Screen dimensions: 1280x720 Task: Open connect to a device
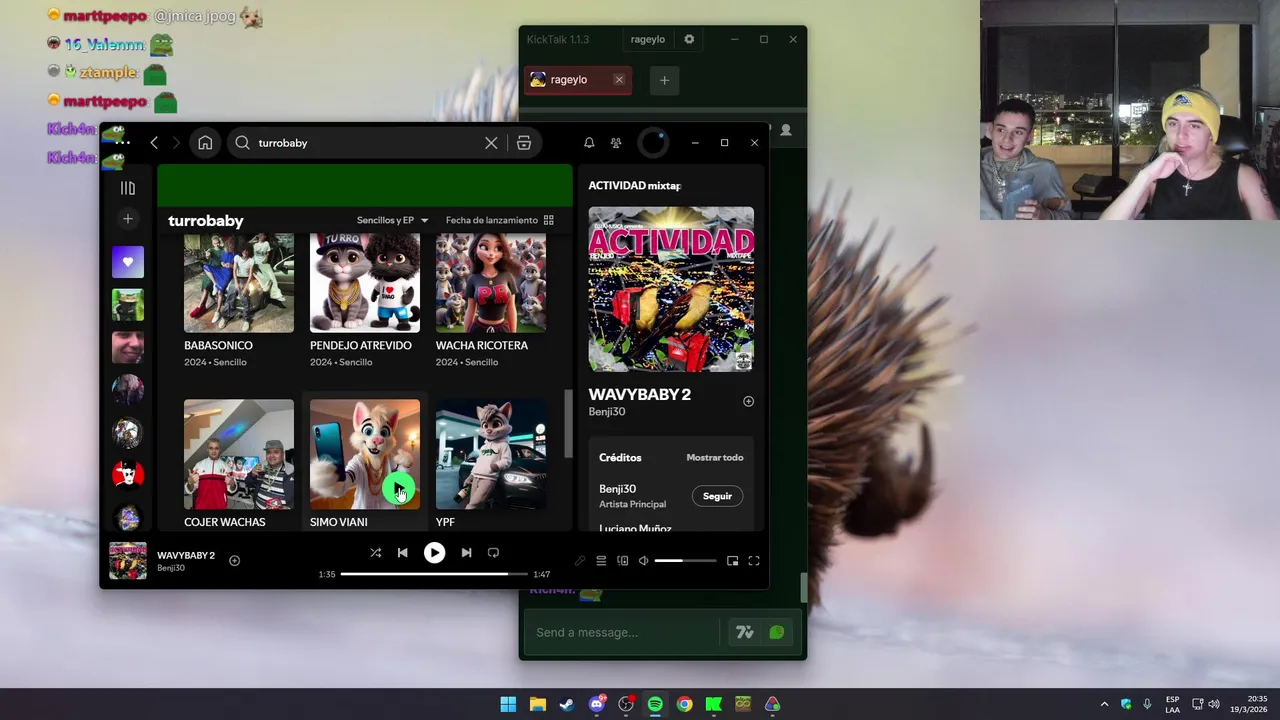[x=623, y=561]
